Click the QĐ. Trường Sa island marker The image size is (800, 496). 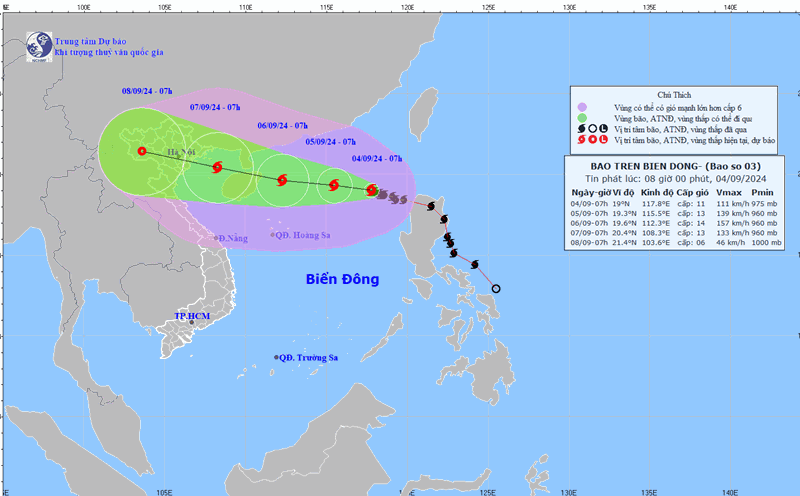click(277, 358)
